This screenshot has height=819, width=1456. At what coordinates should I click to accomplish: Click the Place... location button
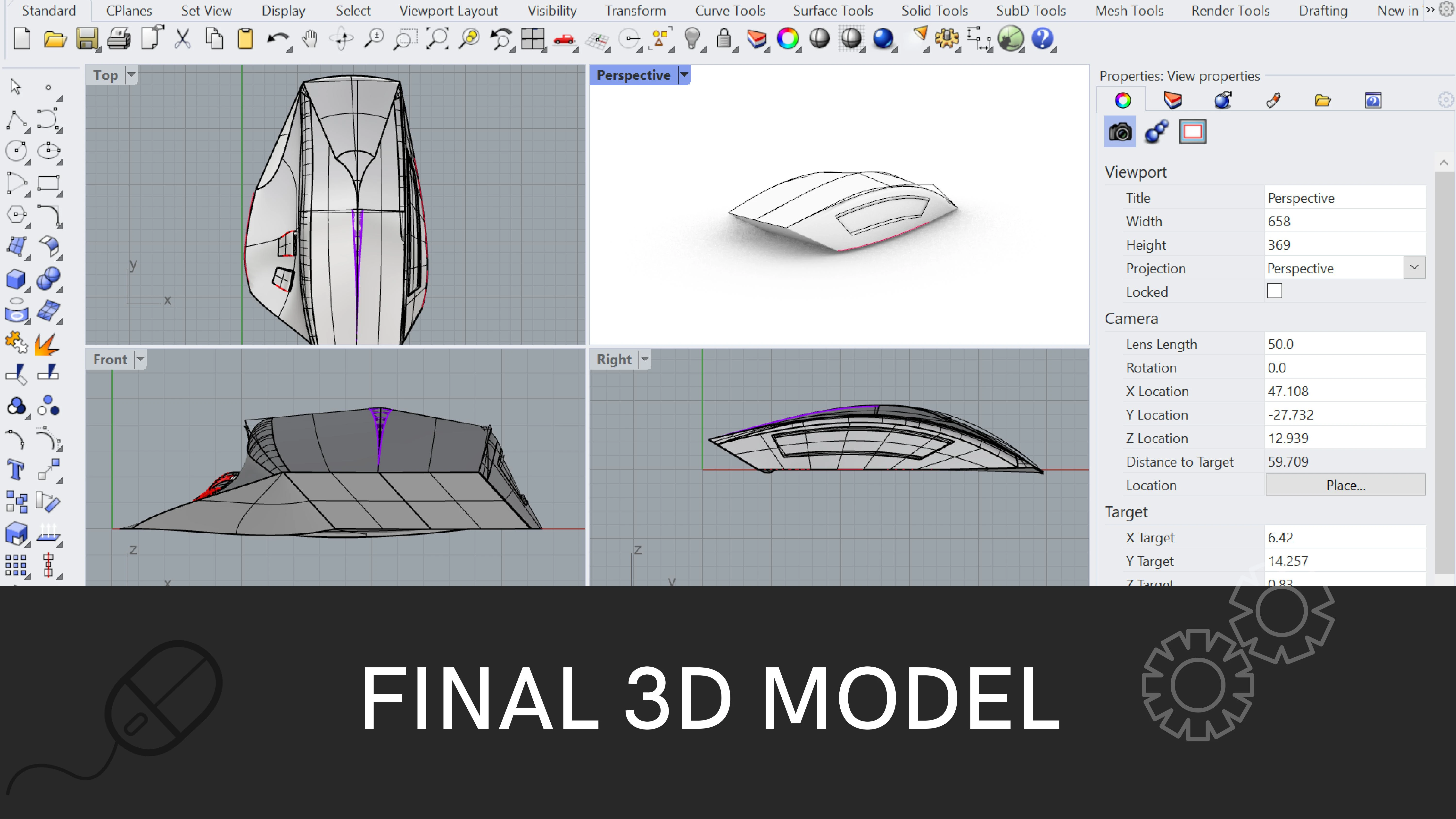(1345, 485)
